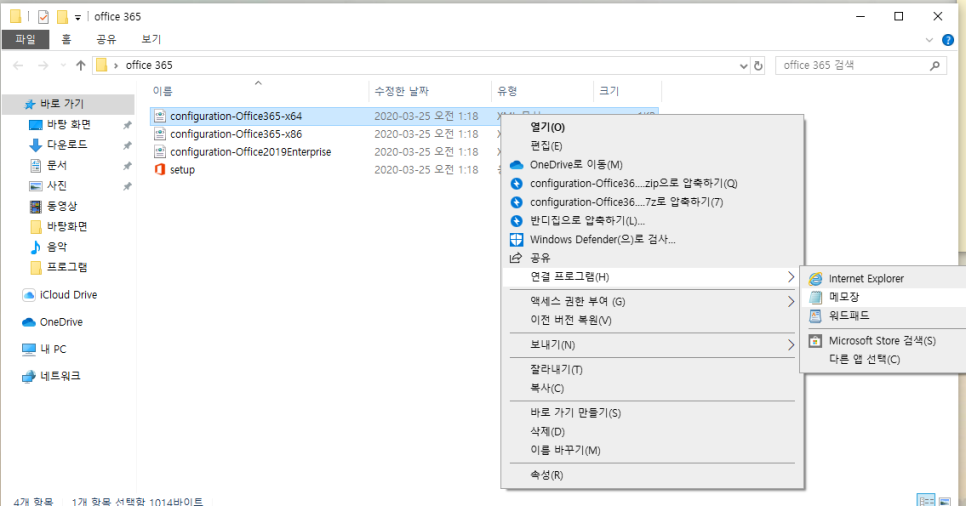Choose 편집(E) in the context menu

[x=653, y=146]
